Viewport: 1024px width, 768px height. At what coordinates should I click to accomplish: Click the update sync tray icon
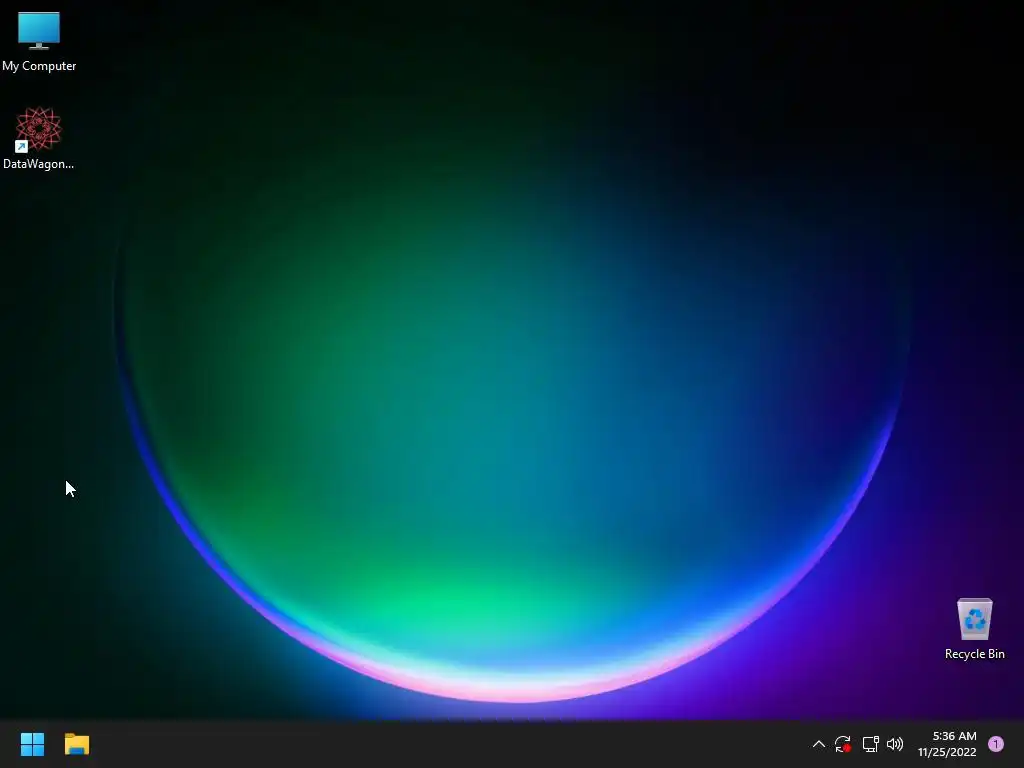click(x=842, y=744)
